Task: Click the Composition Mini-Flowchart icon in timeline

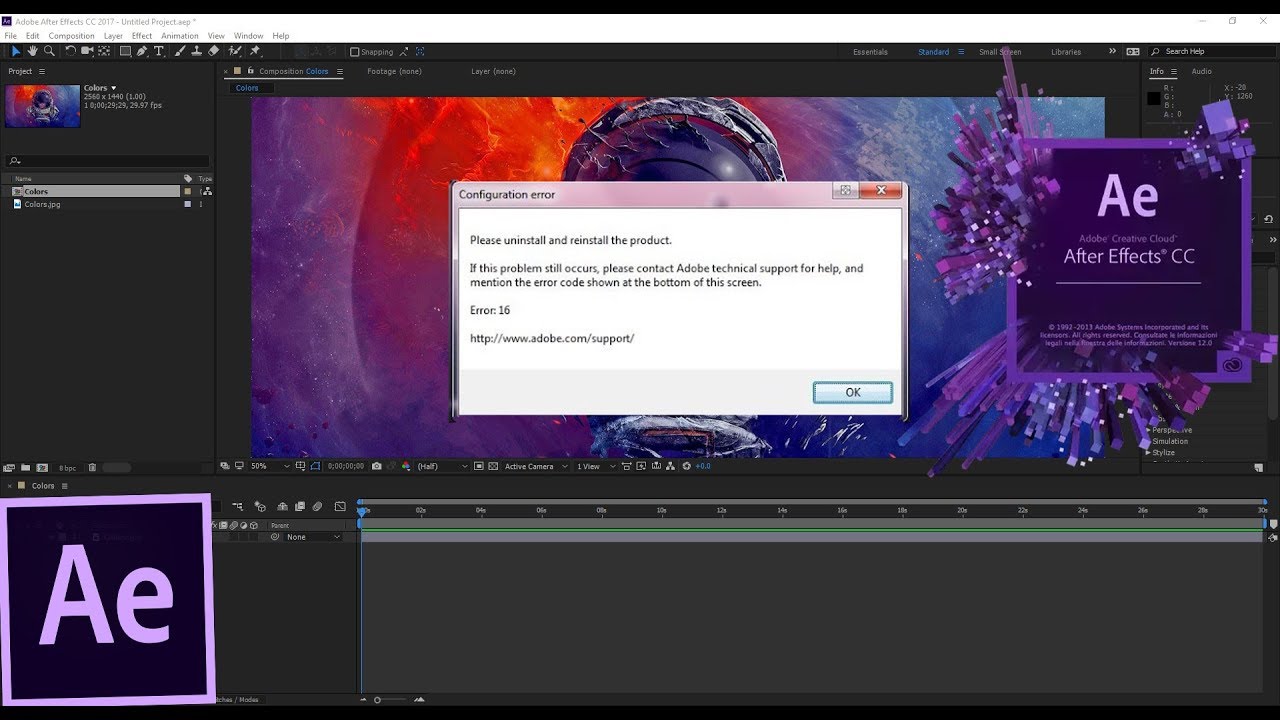Action: click(x=238, y=507)
